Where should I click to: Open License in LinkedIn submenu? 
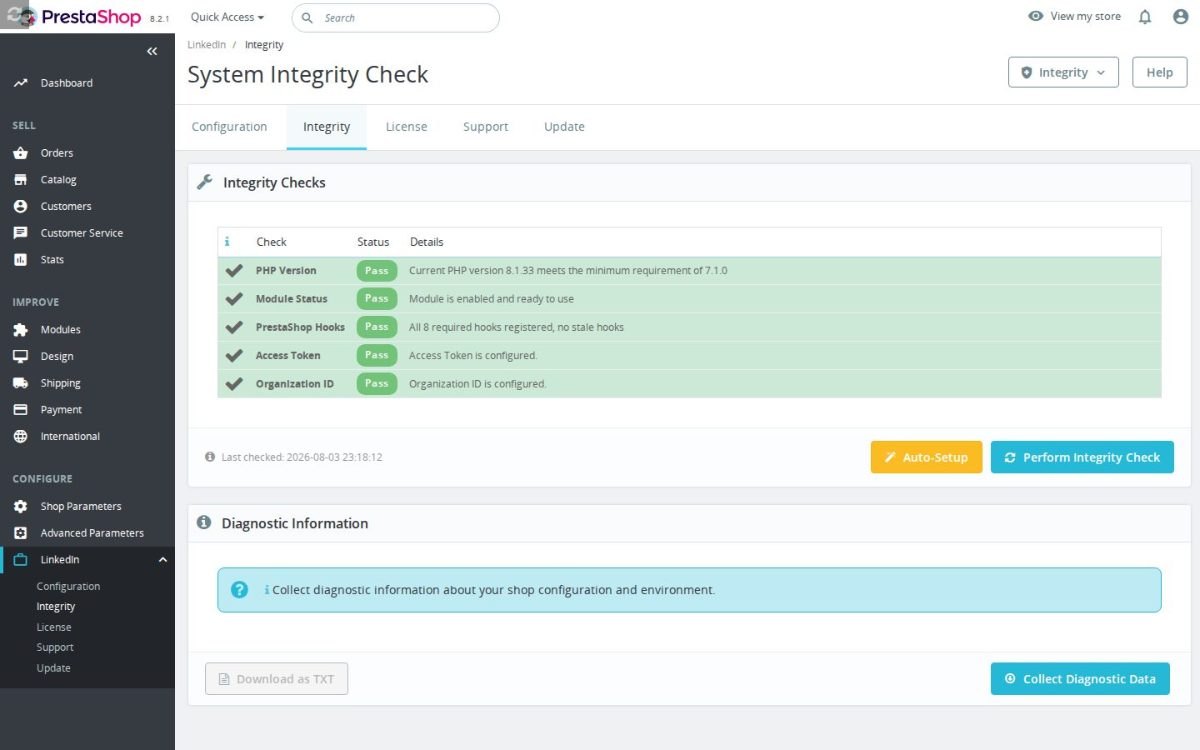pos(54,627)
